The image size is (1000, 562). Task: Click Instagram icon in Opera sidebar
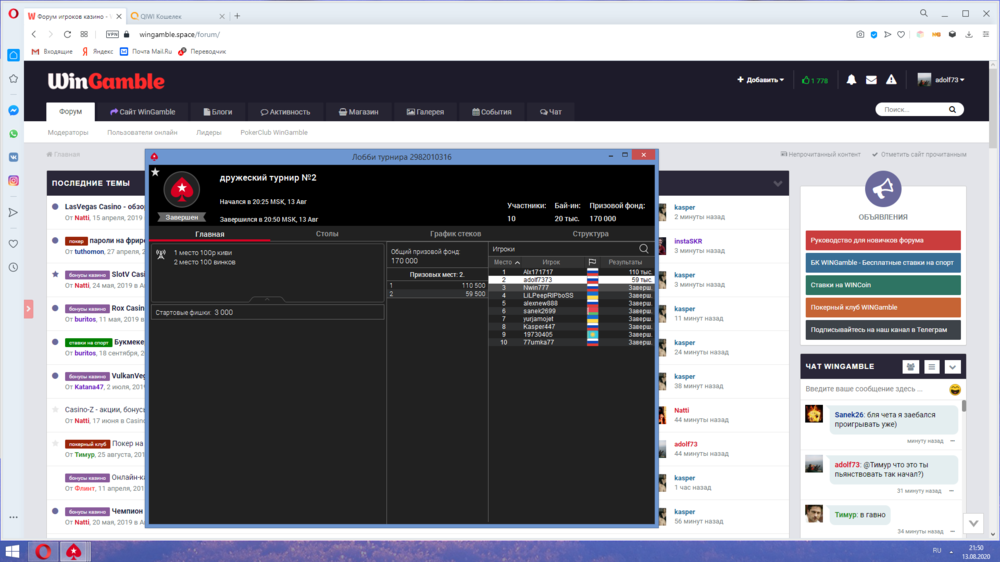pos(13,180)
